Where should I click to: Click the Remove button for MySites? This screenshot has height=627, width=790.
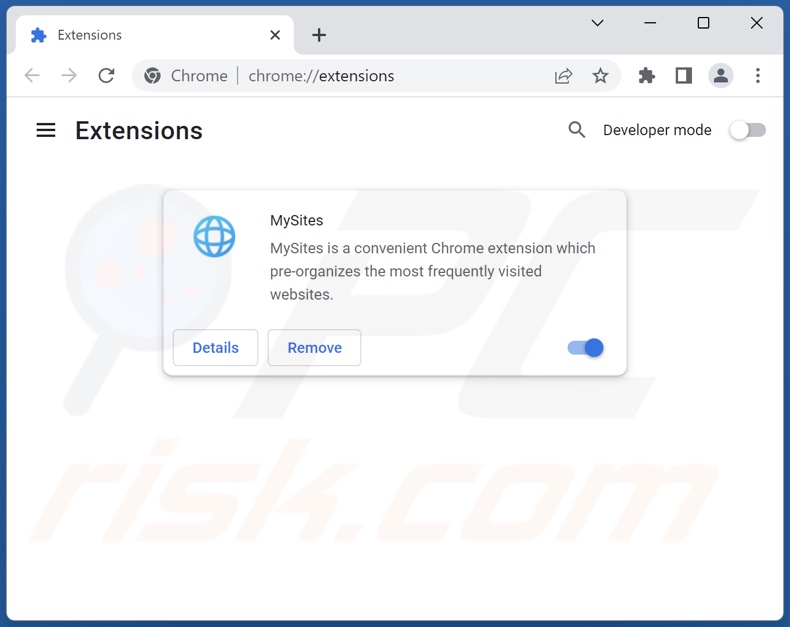pyautogui.click(x=314, y=348)
